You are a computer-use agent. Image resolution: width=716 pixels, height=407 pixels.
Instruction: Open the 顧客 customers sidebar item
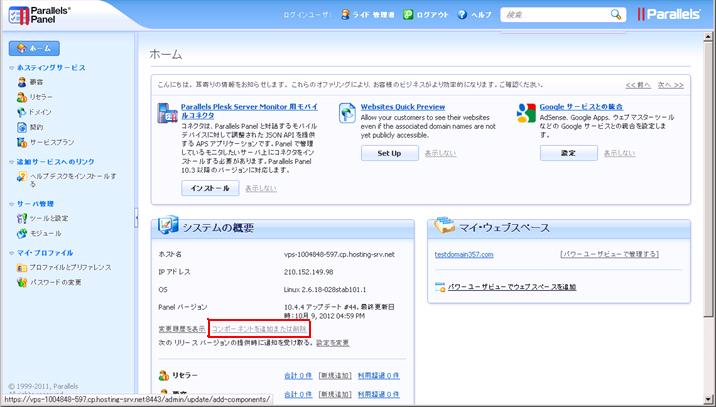tap(37, 82)
